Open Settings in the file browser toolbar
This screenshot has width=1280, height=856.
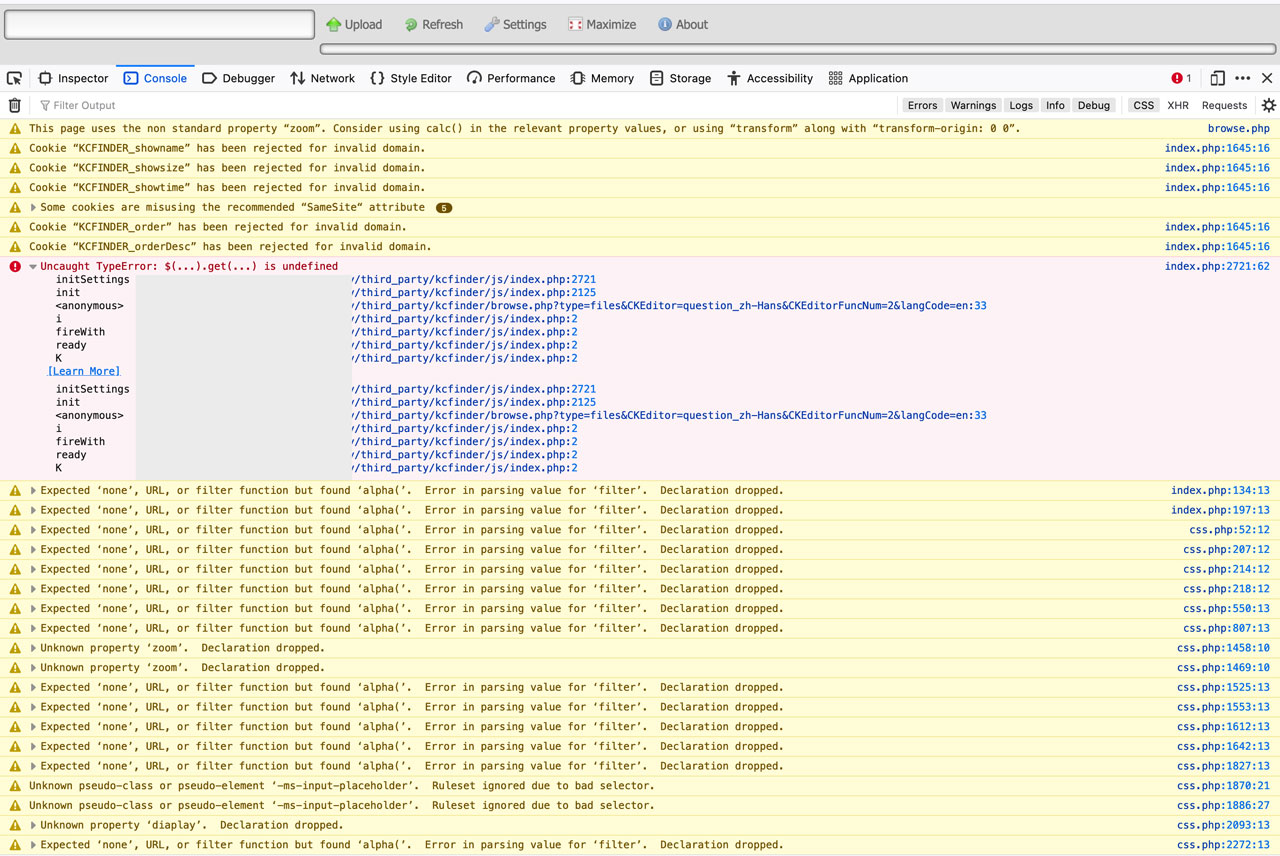click(x=515, y=24)
